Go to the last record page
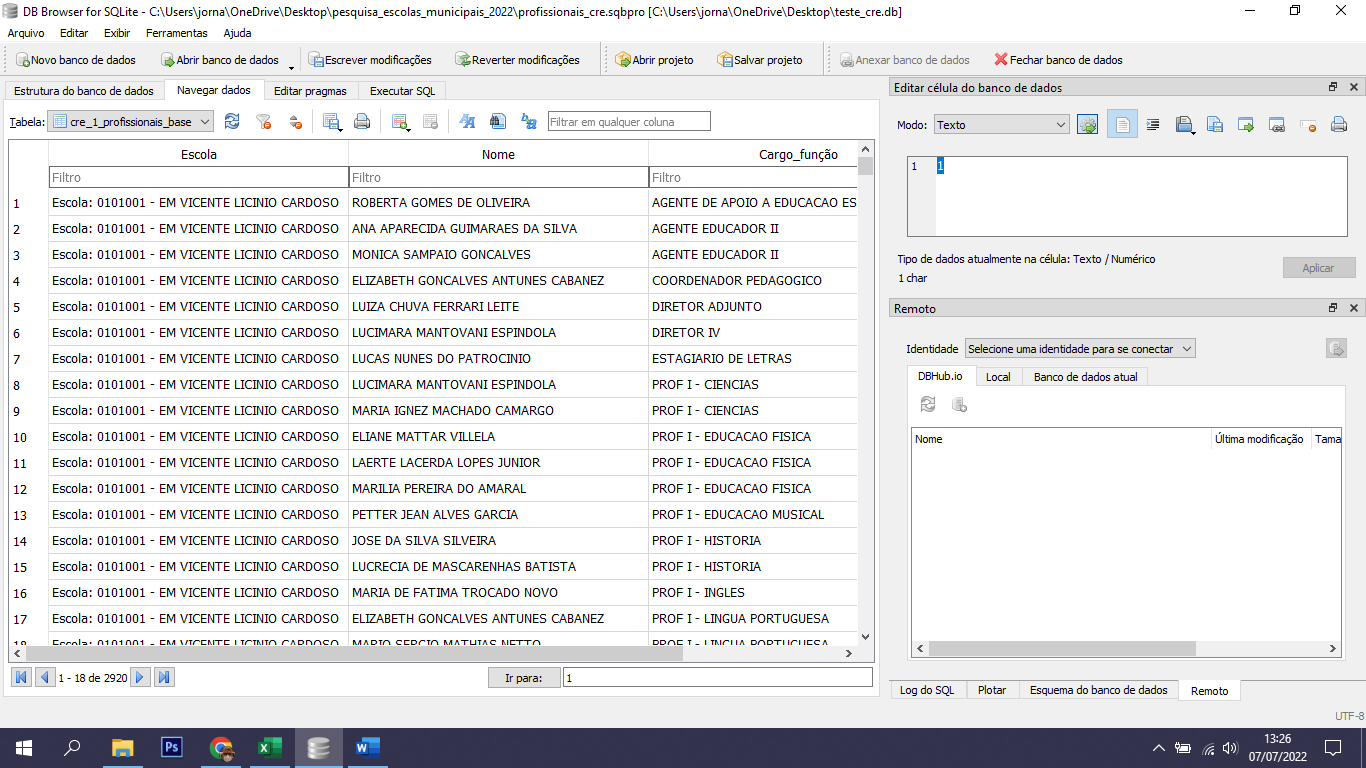The image size is (1366, 768). (x=165, y=677)
